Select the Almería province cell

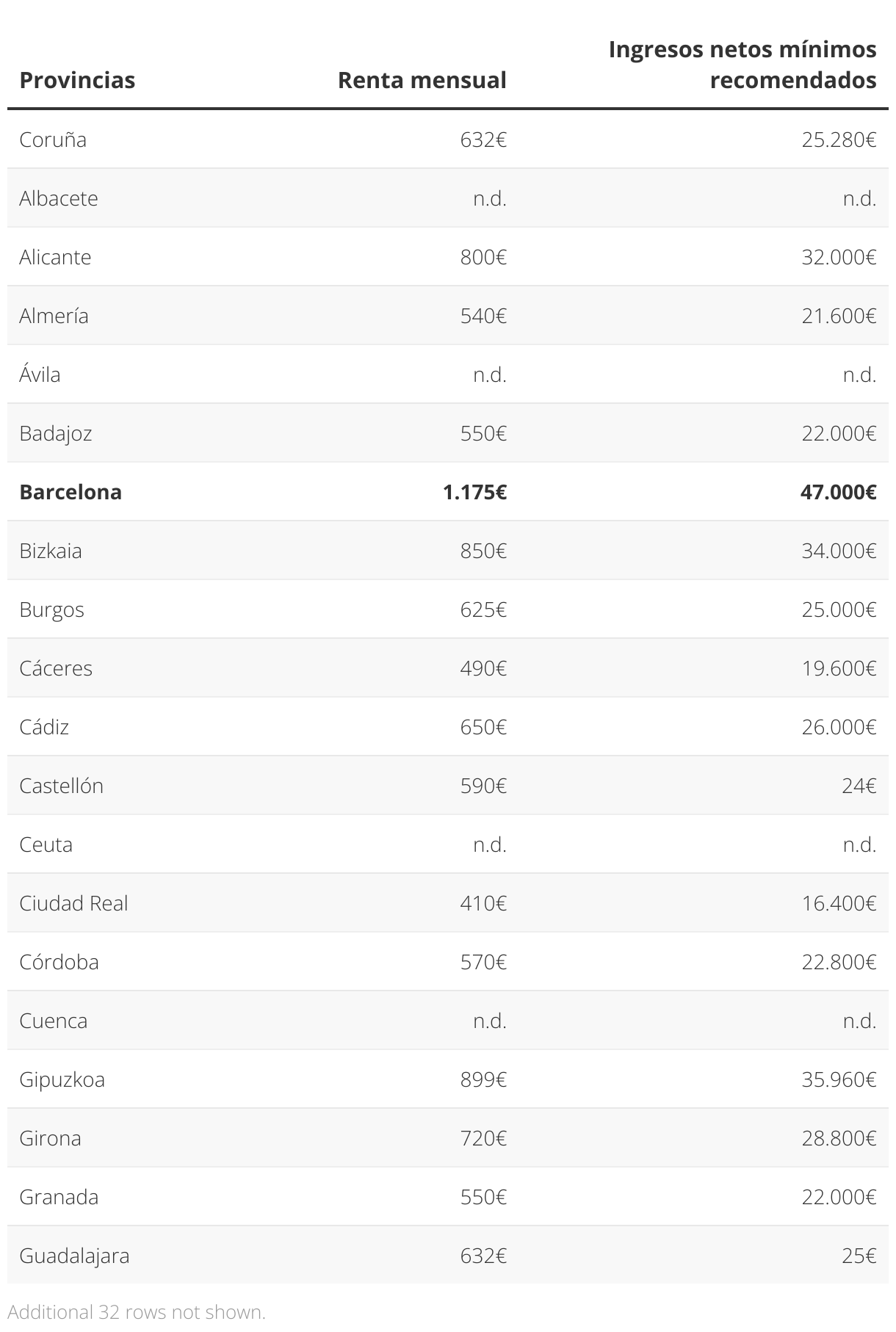coord(54,316)
